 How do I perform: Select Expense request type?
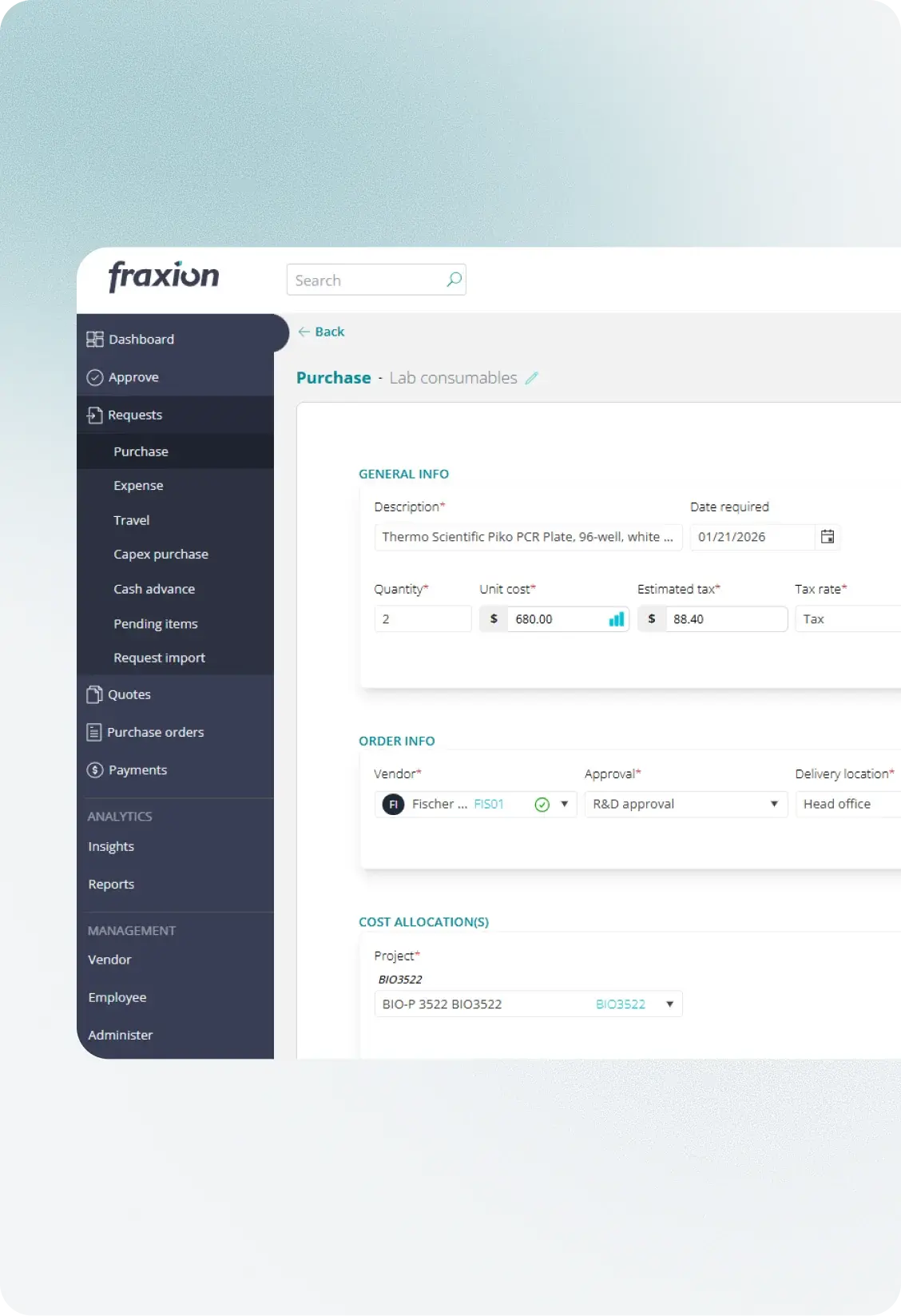coord(138,486)
